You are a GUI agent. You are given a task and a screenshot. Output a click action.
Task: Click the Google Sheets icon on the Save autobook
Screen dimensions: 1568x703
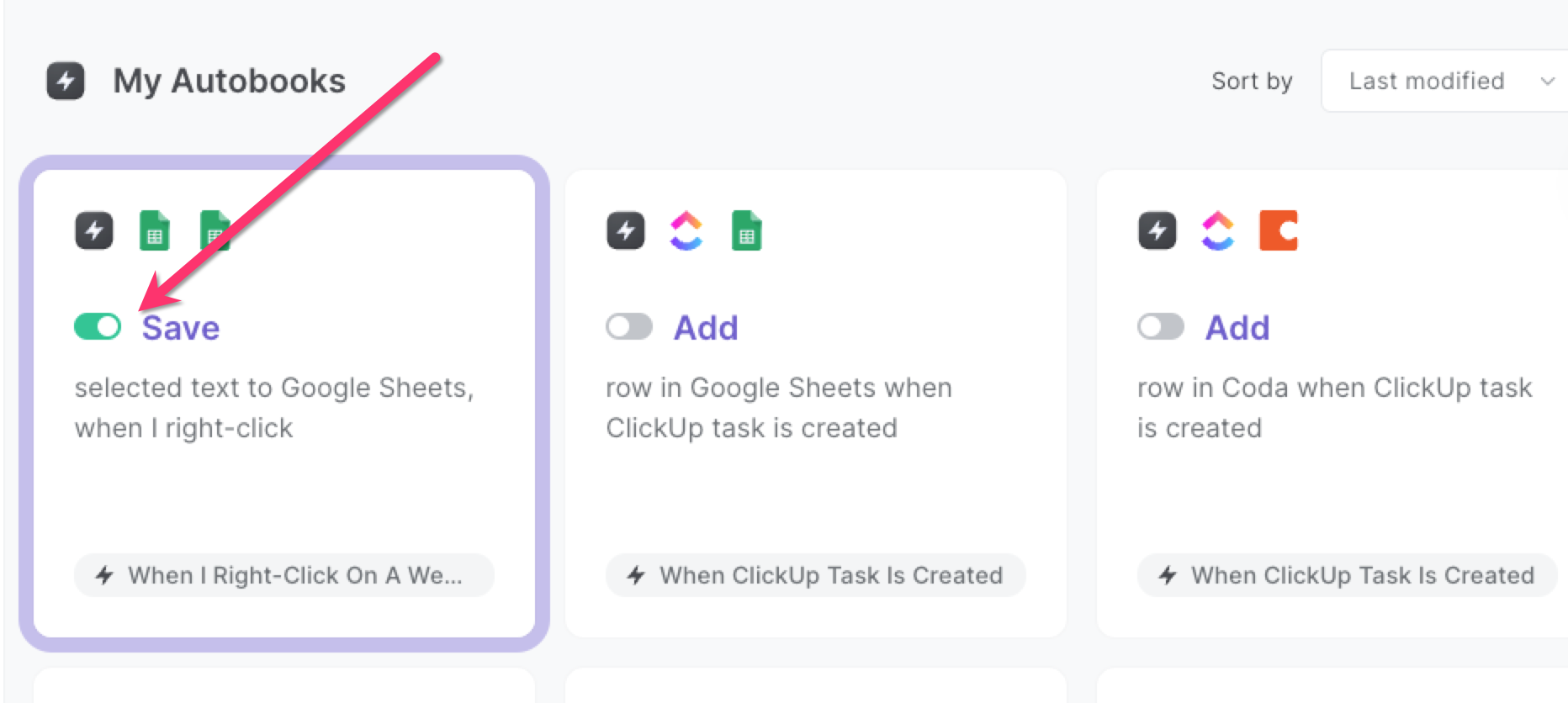(154, 231)
